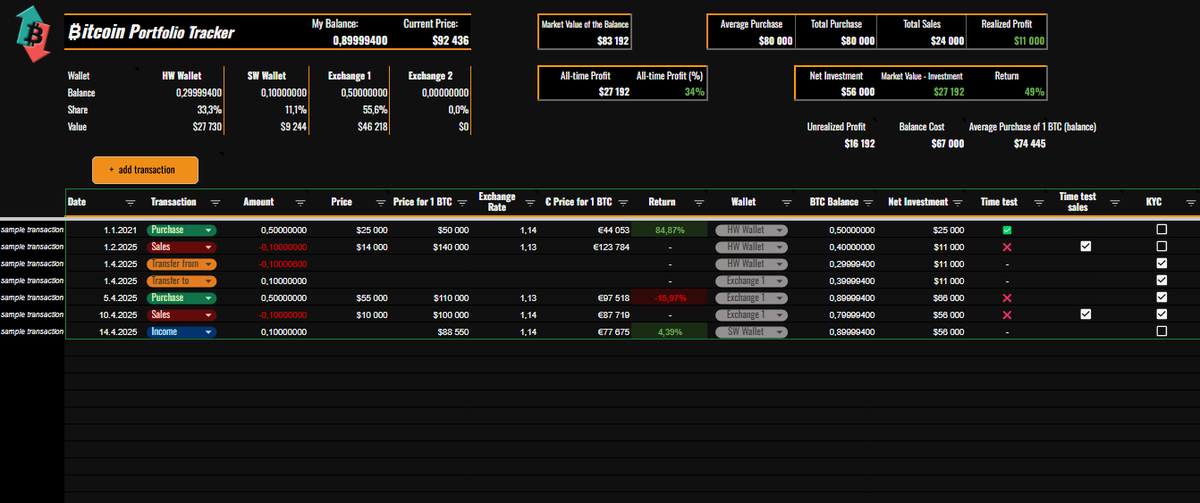1200x503 pixels.
Task: Open Purchase transaction dropdown for 1.1.2021
Action: (181, 230)
